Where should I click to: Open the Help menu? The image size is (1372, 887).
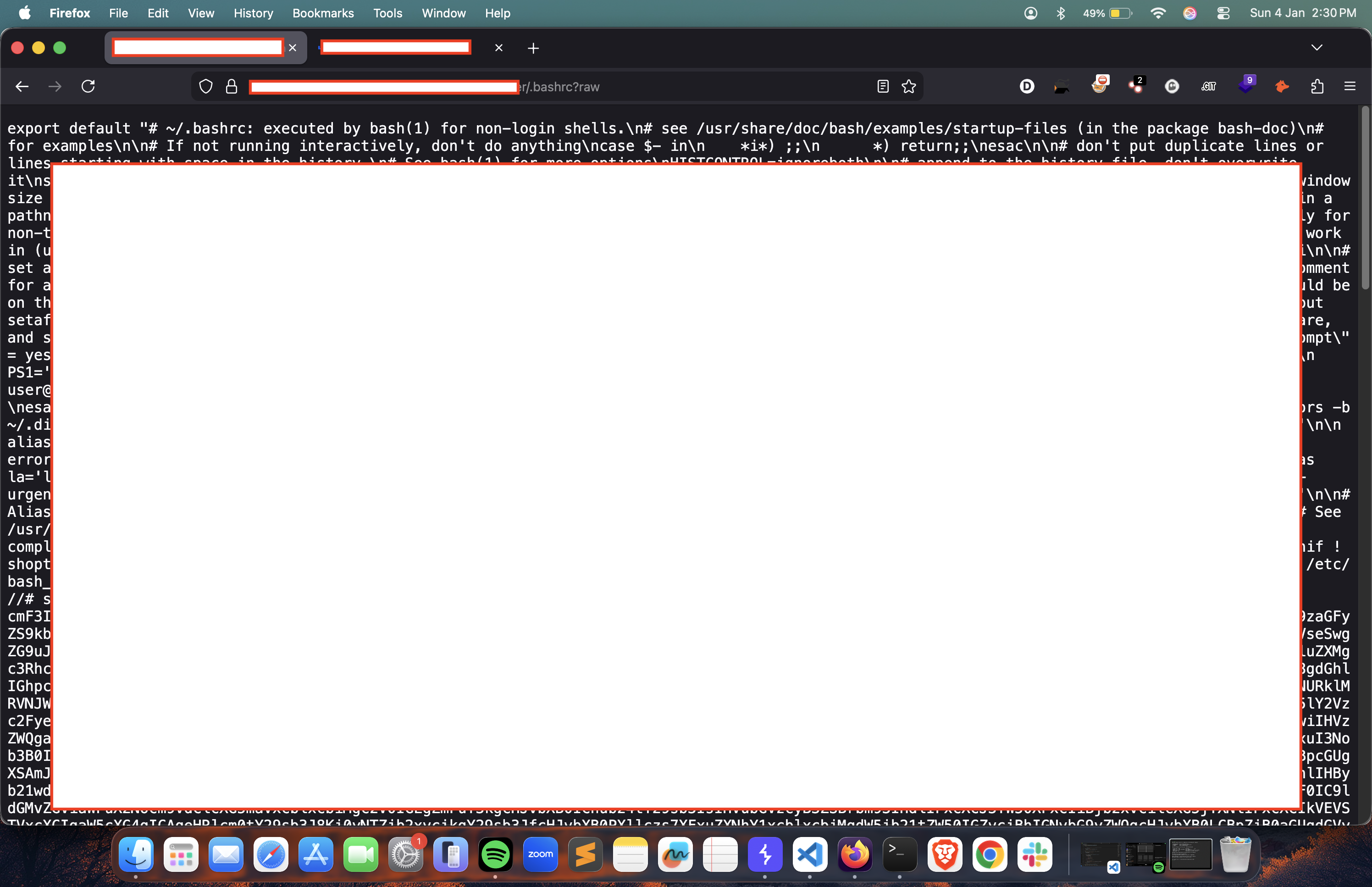pos(498,13)
